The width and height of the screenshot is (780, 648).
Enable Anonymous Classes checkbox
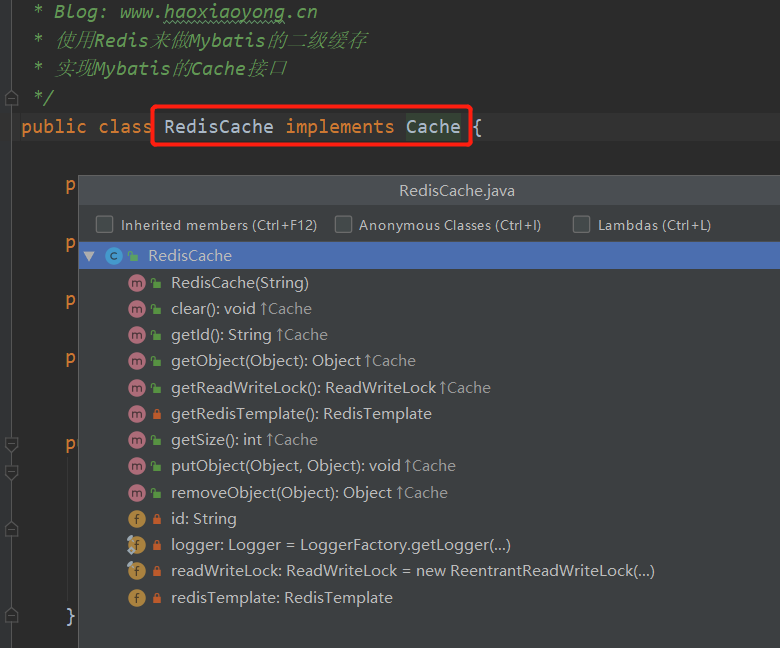[x=343, y=224]
